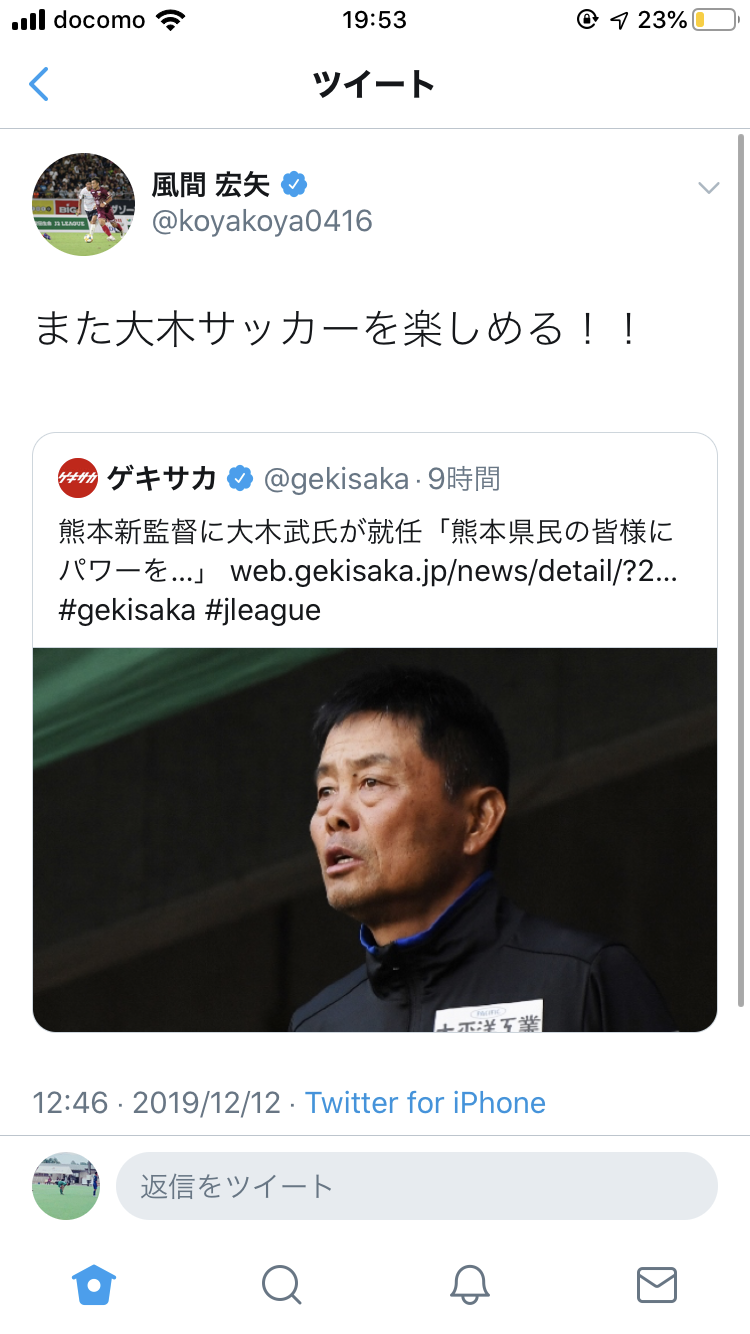Open web.gekisaka.jp news link
750x1334 pixels.
[x=454, y=571]
